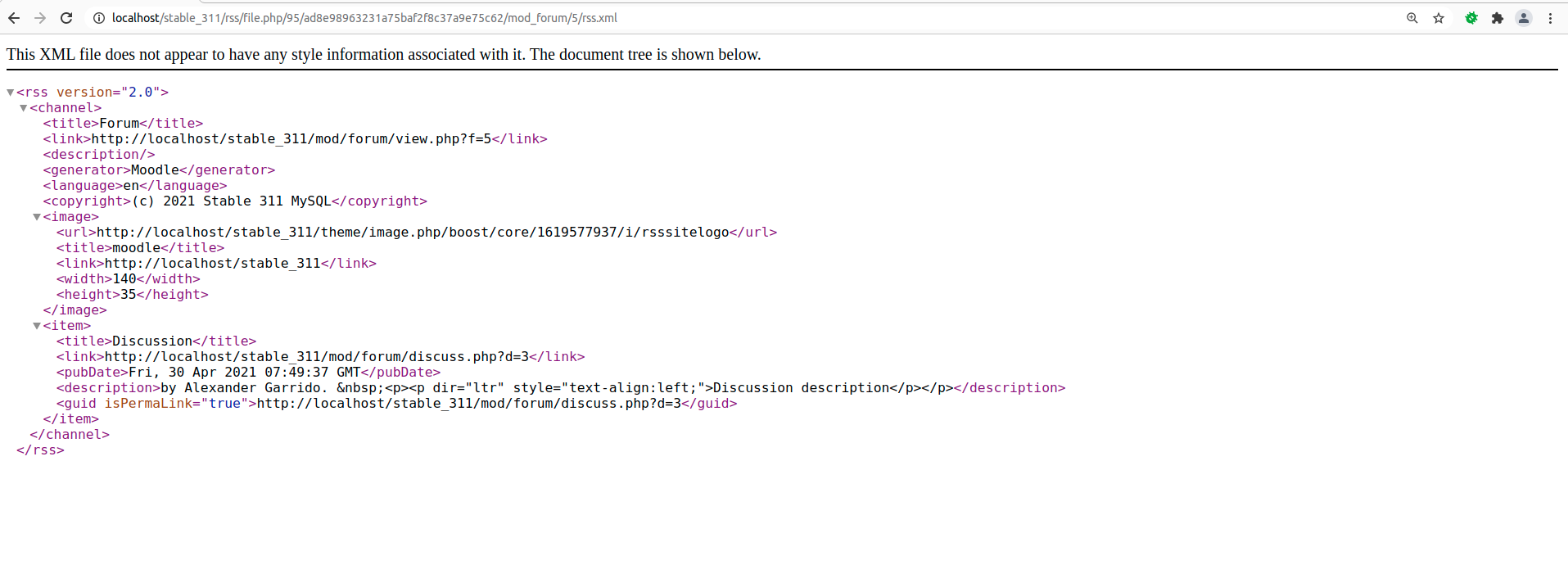
Task: Open the zoom magnifier icon
Action: [x=1412, y=18]
